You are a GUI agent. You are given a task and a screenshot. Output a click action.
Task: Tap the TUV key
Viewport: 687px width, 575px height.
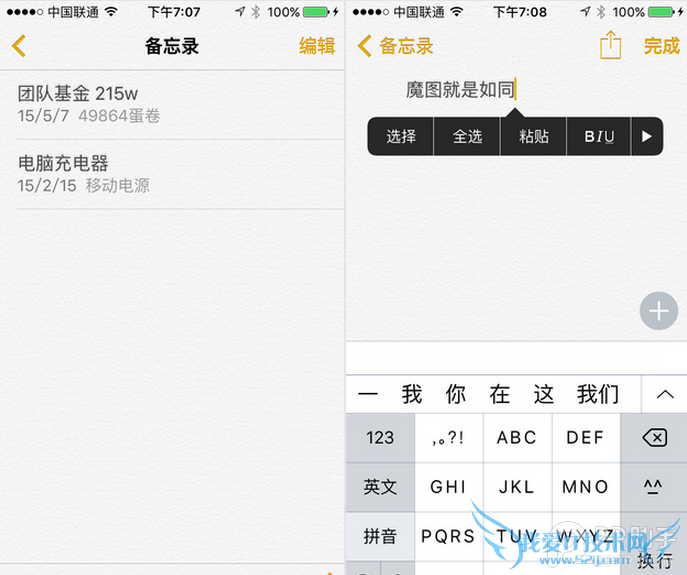(517, 536)
